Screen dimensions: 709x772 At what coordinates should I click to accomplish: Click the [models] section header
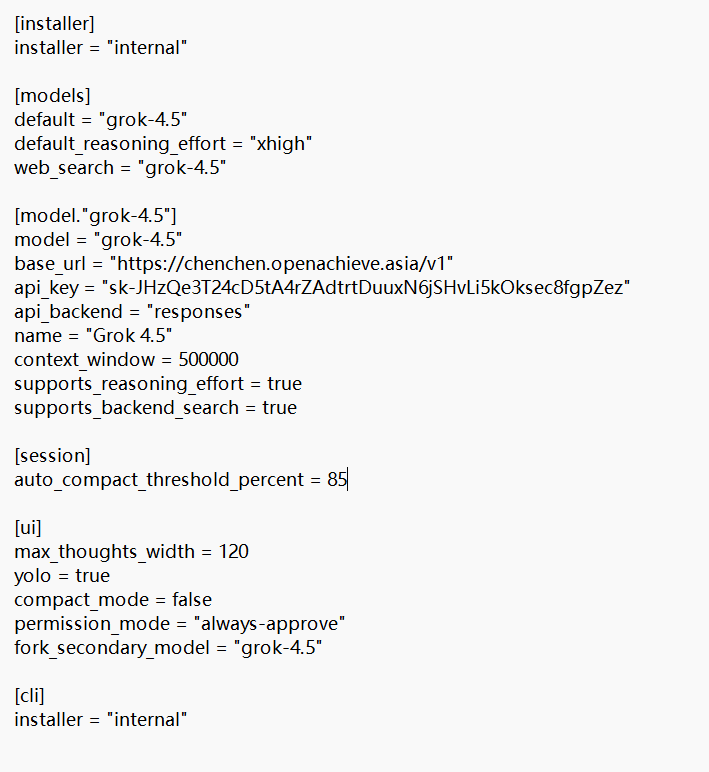pyautogui.click(x=53, y=96)
